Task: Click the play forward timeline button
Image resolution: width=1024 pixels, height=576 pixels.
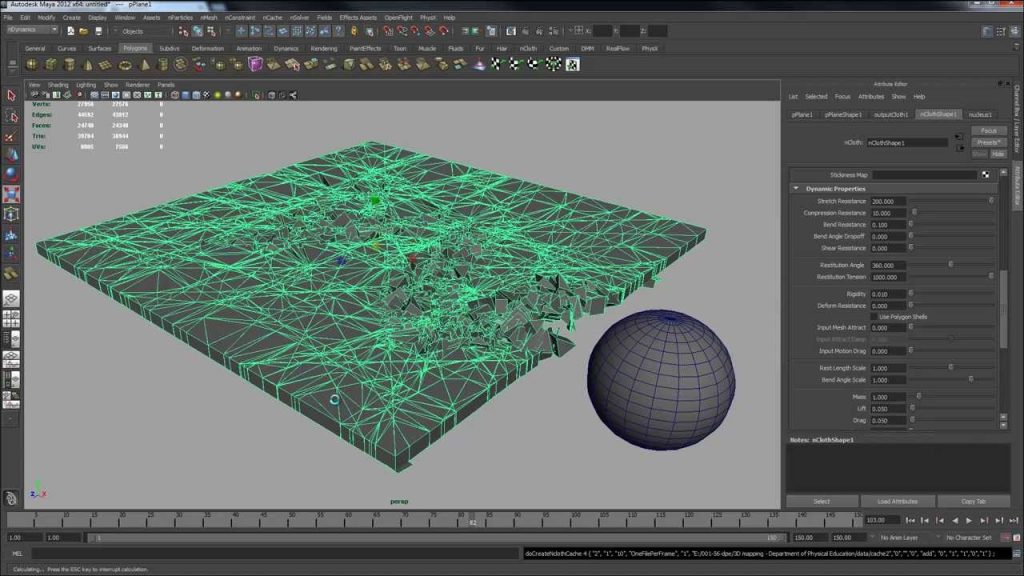Action: tap(969, 520)
